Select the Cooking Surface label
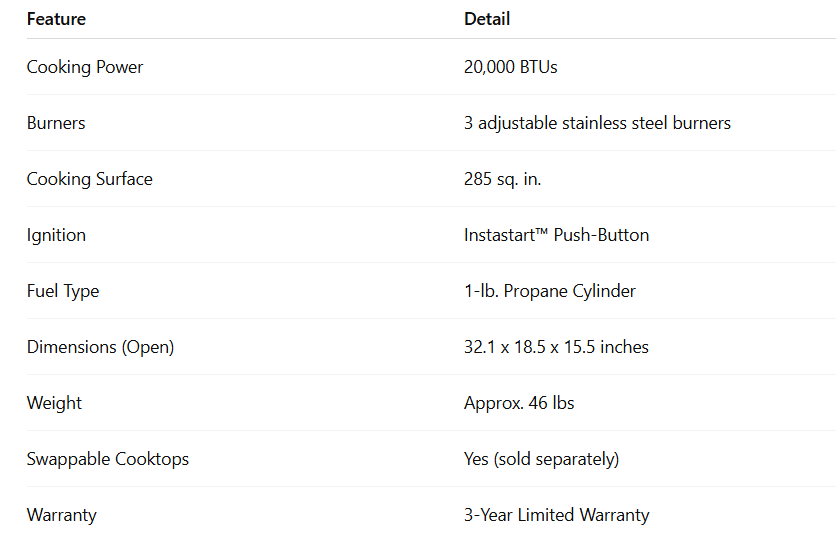The height and width of the screenshot is (540, 836). tap(90, 179)
